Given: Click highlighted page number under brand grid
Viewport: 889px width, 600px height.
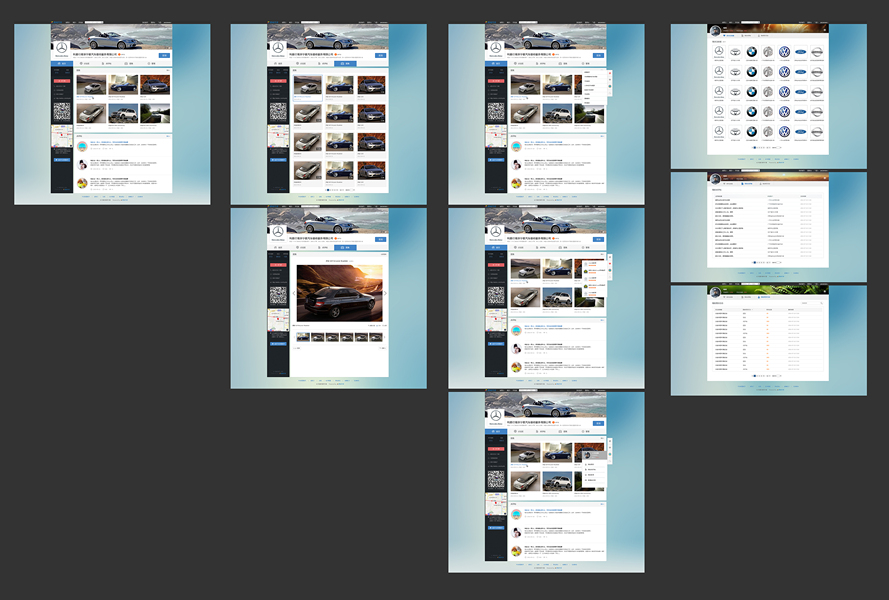Looking at the screenshot, I should (755, 147).
